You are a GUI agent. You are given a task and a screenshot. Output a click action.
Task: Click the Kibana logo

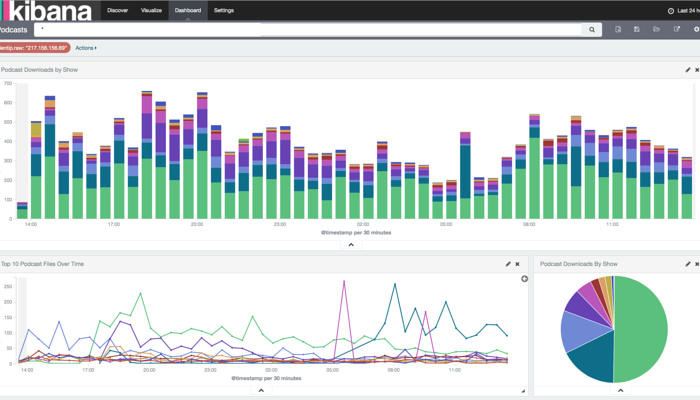click(46, 11)
